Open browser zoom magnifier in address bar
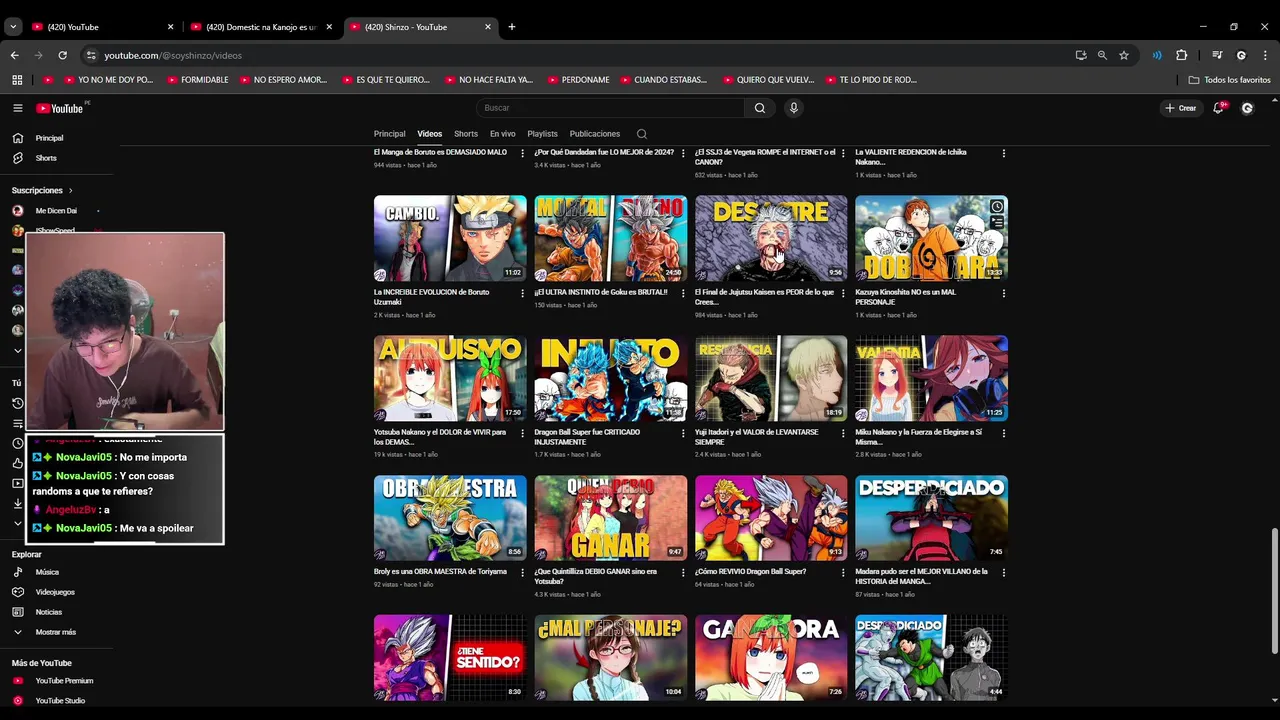Screen dimensions: 1280x720 [1102, 55]
